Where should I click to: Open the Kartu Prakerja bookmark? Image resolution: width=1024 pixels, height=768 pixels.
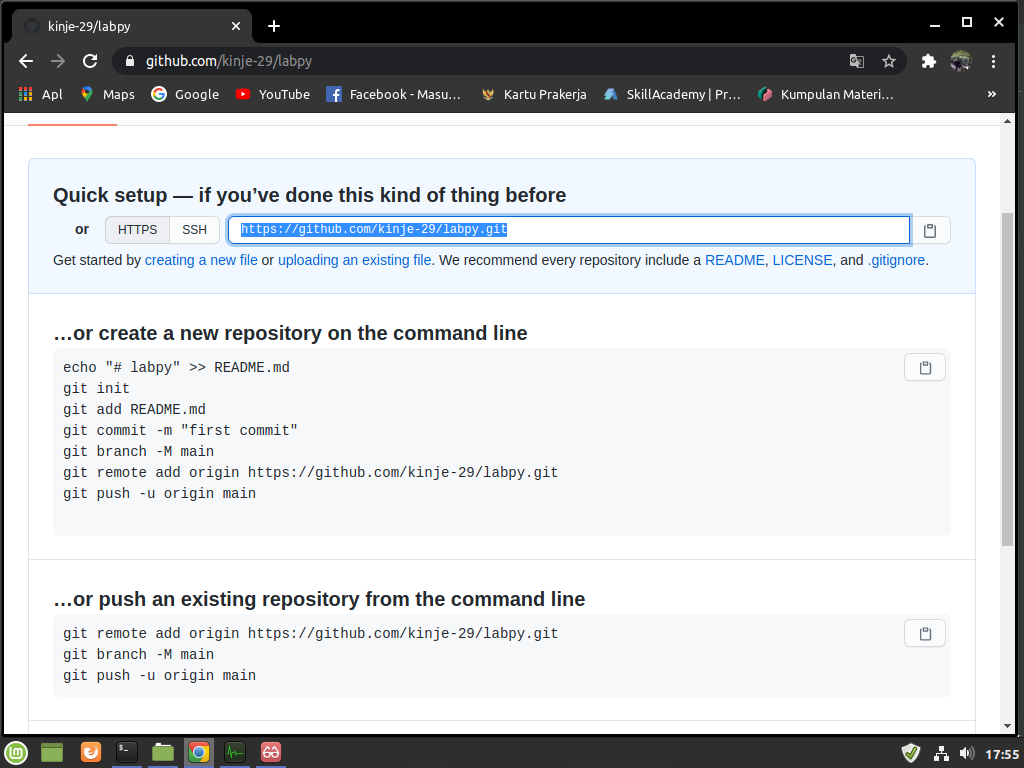coord(533,94)
